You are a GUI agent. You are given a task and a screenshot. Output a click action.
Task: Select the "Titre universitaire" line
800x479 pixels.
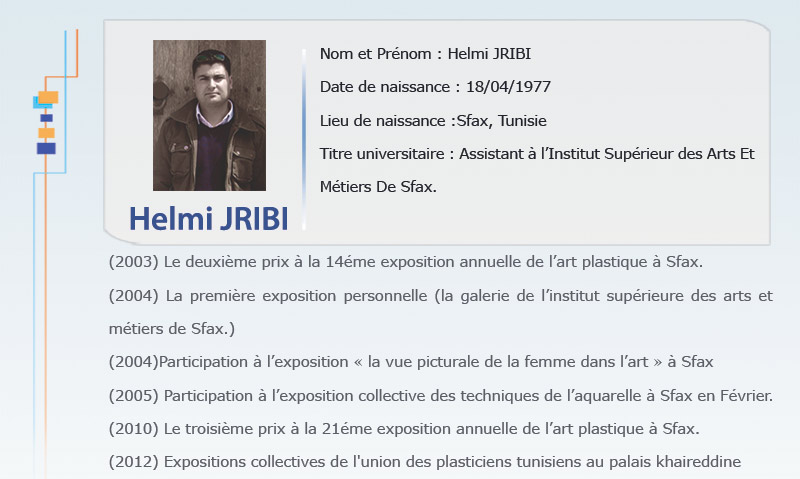point(536,154)
